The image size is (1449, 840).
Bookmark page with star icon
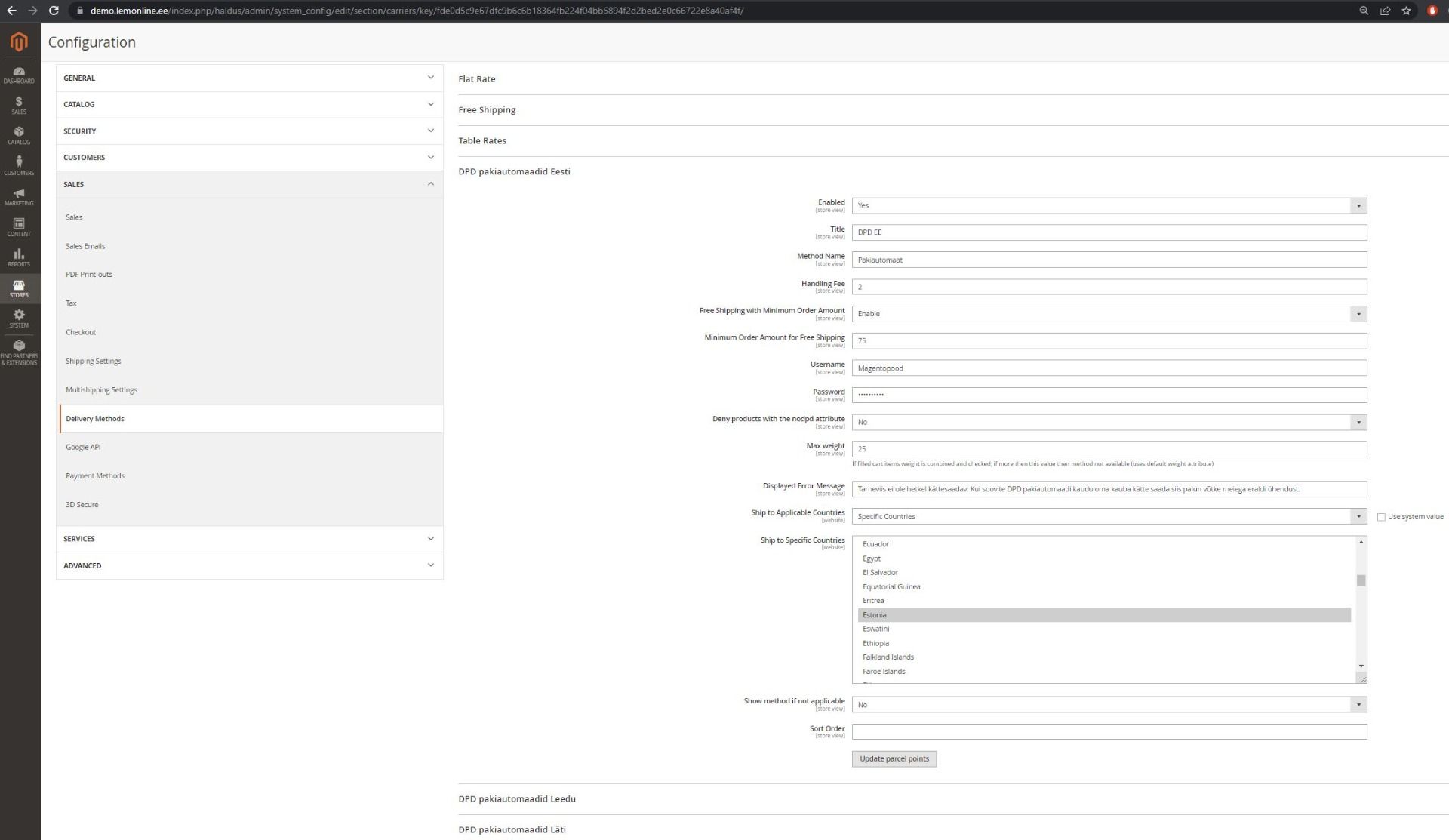1406,11
